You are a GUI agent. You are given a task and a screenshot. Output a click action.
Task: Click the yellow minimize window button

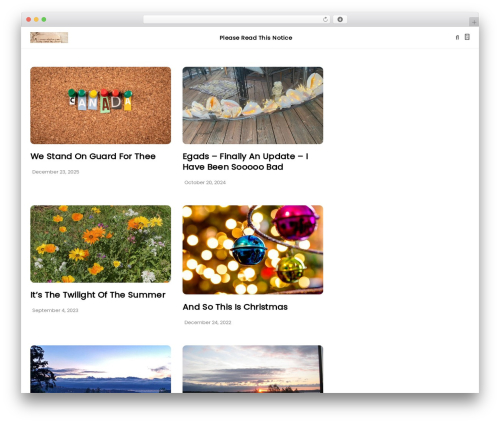[36, 19]
